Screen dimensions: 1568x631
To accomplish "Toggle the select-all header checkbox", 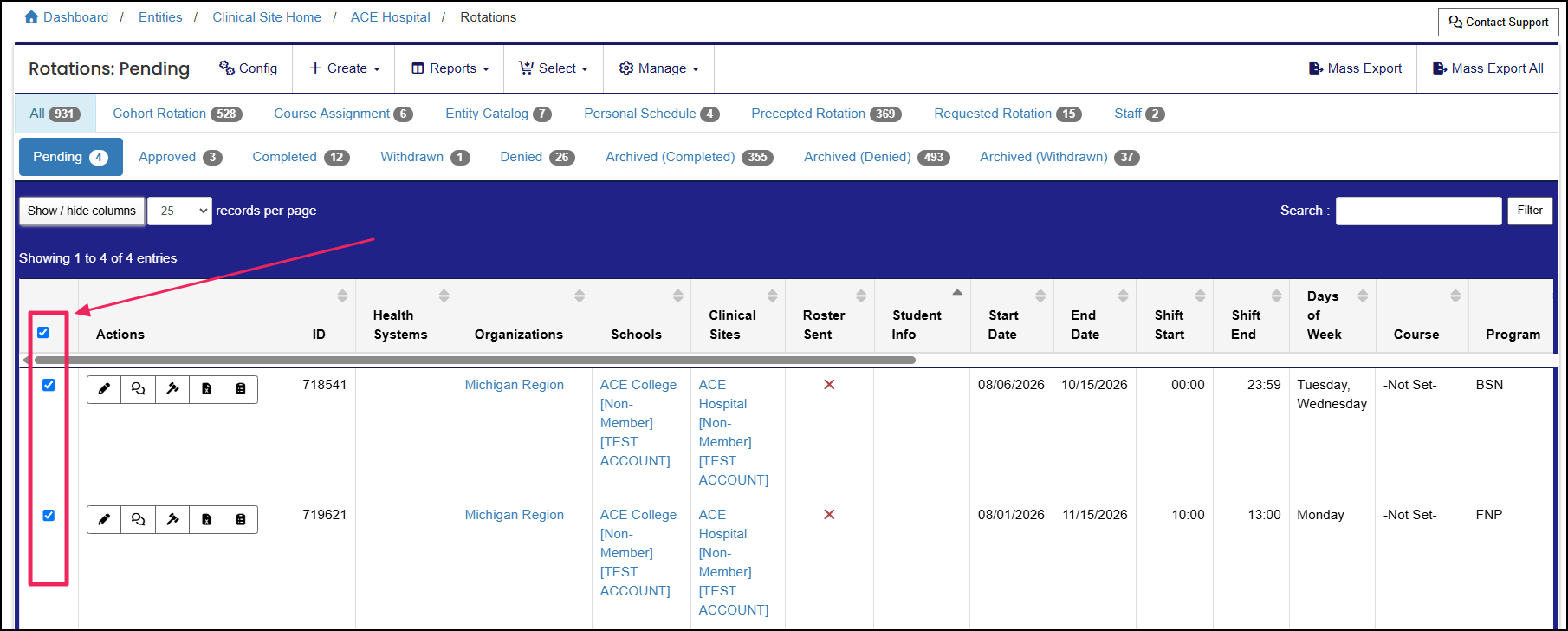I will click(x=43, y=333).
